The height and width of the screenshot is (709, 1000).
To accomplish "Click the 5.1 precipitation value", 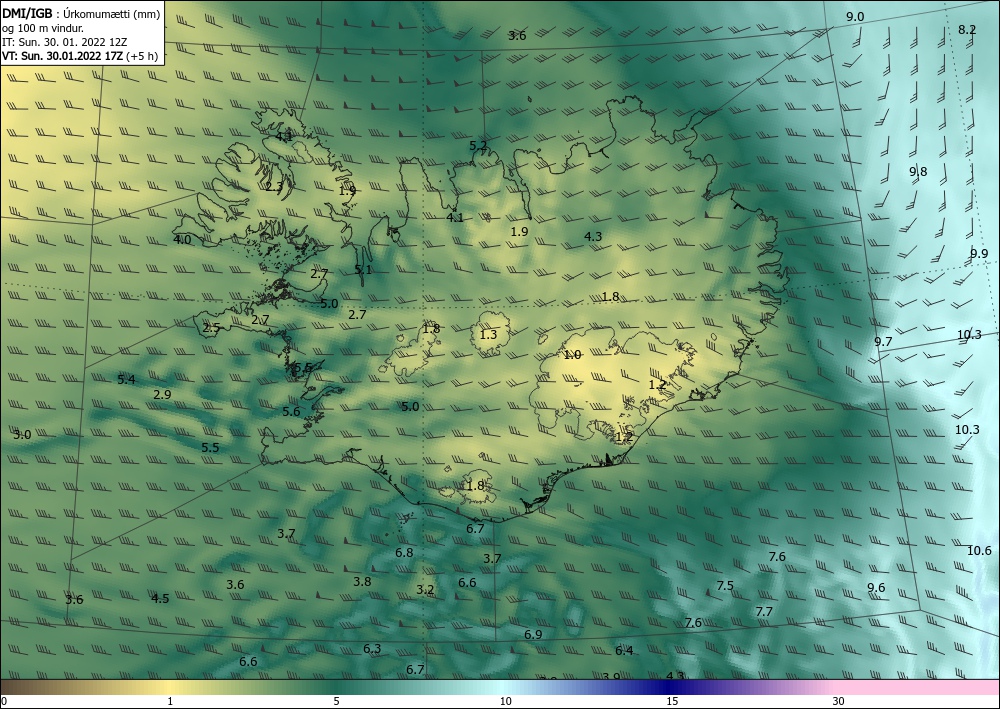I will [x=363, y=270].
